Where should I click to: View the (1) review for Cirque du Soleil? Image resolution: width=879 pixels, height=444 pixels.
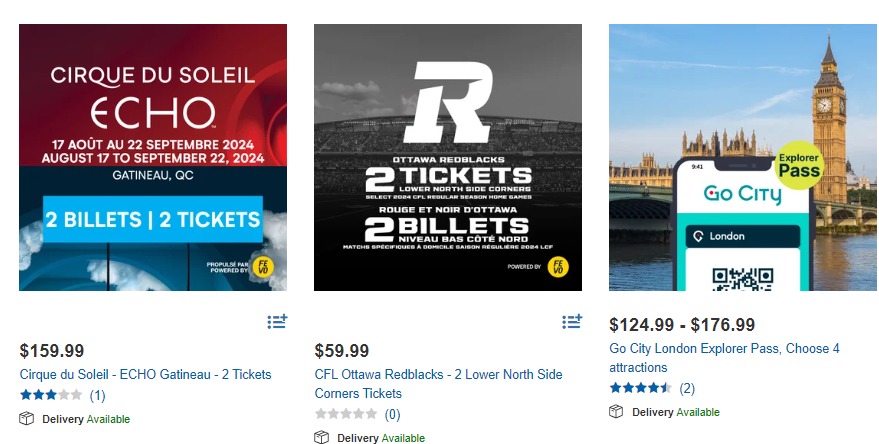tap(98, 395)
